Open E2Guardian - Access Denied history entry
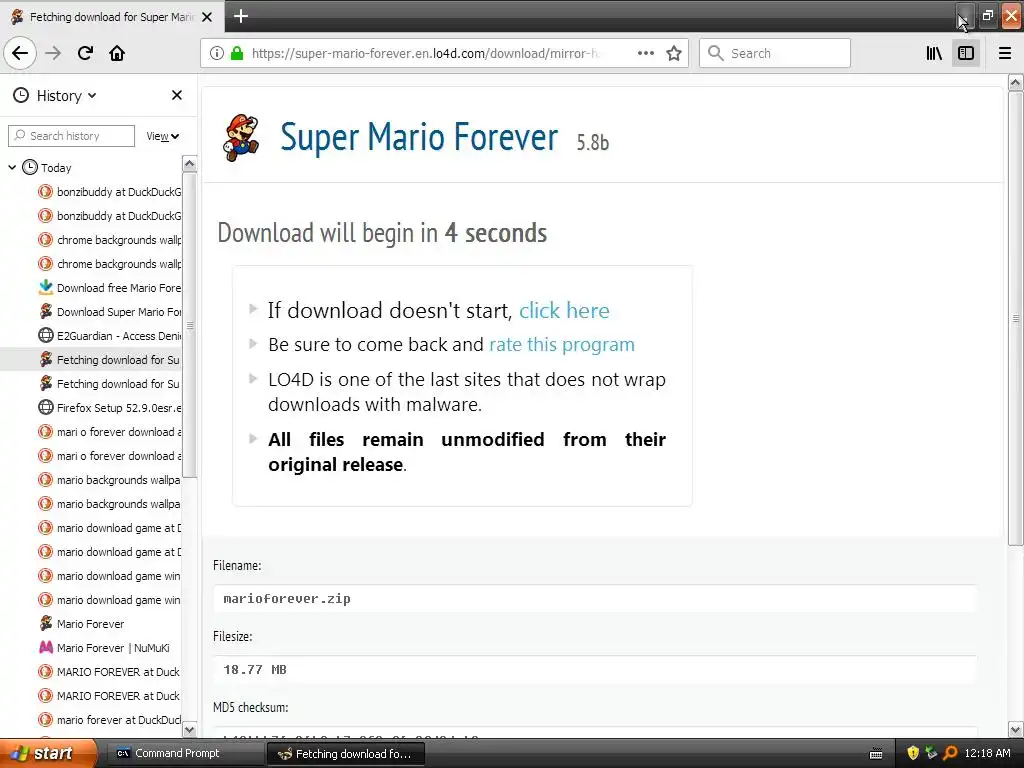The image size is (1024, 768). coord(110,336)
